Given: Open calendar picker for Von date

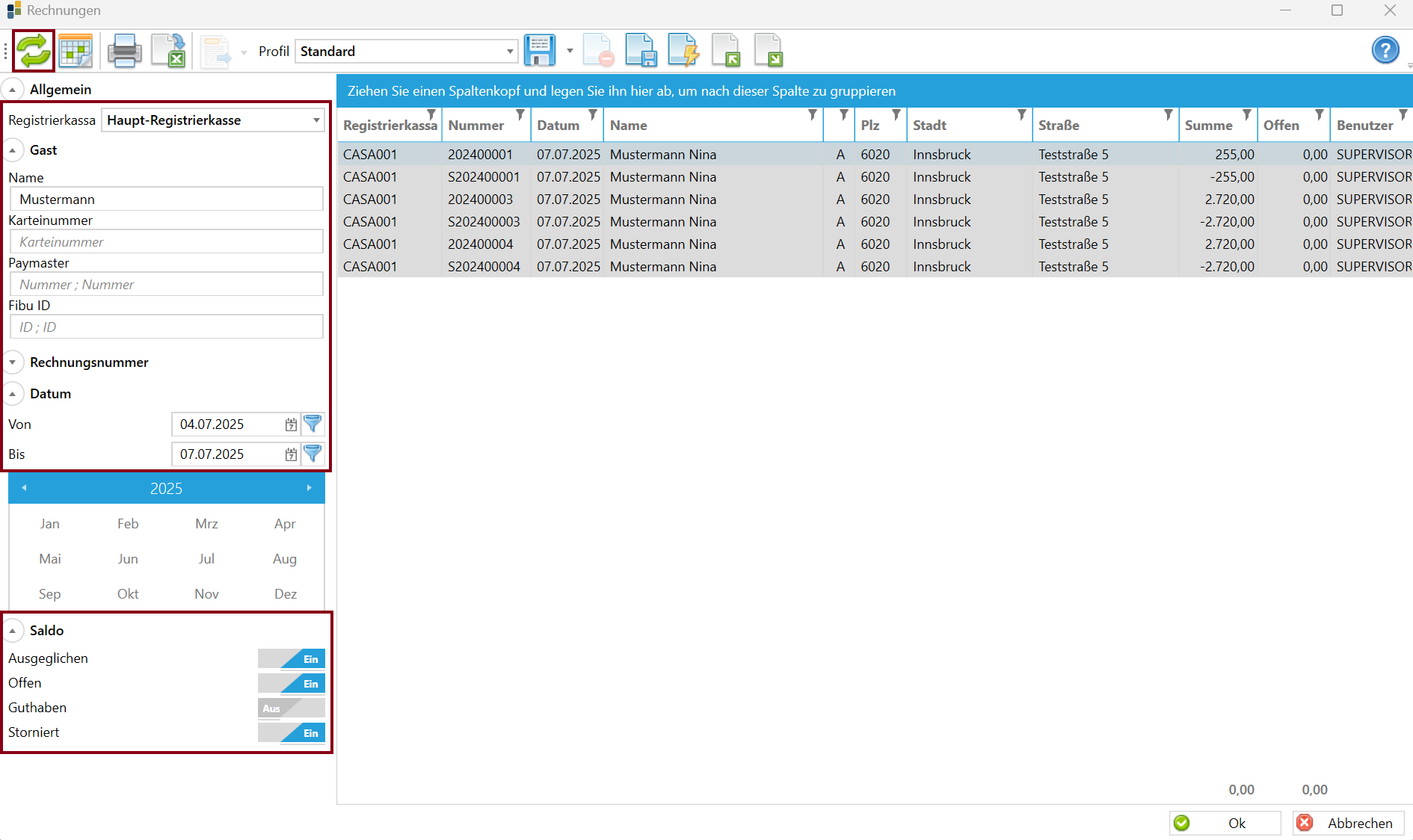Looking at the screenshot, I should 291,424.
